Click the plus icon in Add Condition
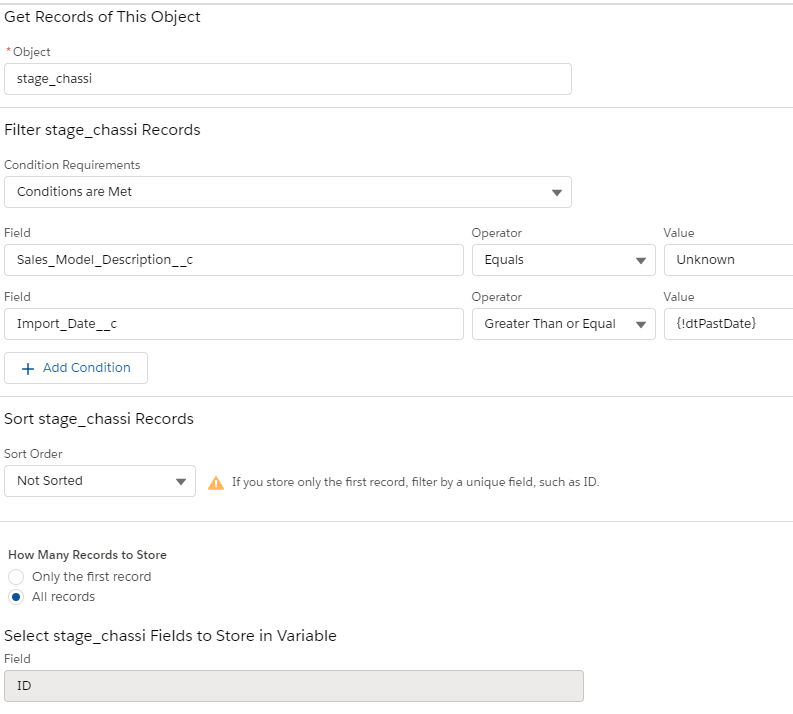793x714 pixels. [x=28, y=368]
